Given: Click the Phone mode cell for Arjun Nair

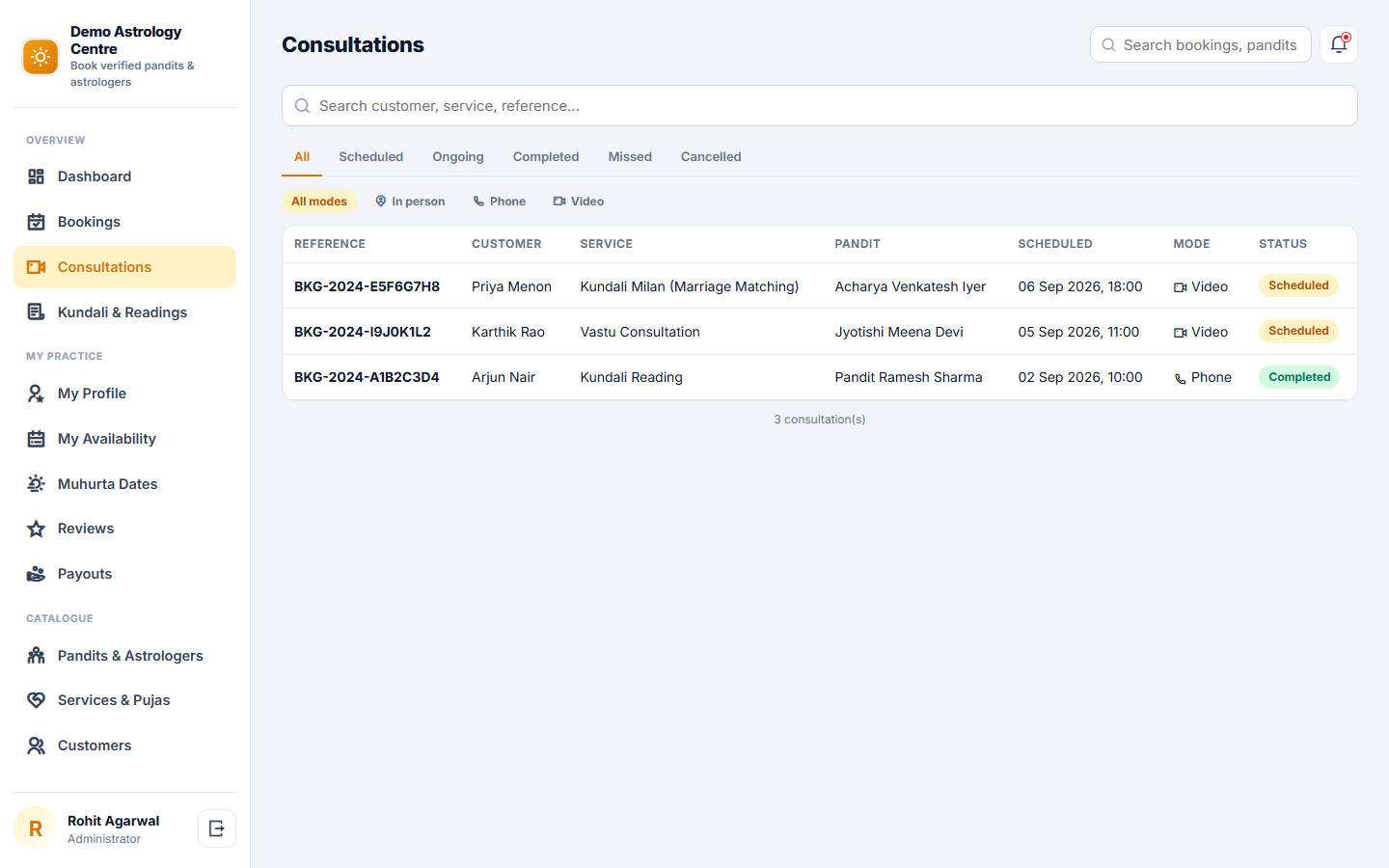Looking at the screenshot, I should coord(1203,377).
